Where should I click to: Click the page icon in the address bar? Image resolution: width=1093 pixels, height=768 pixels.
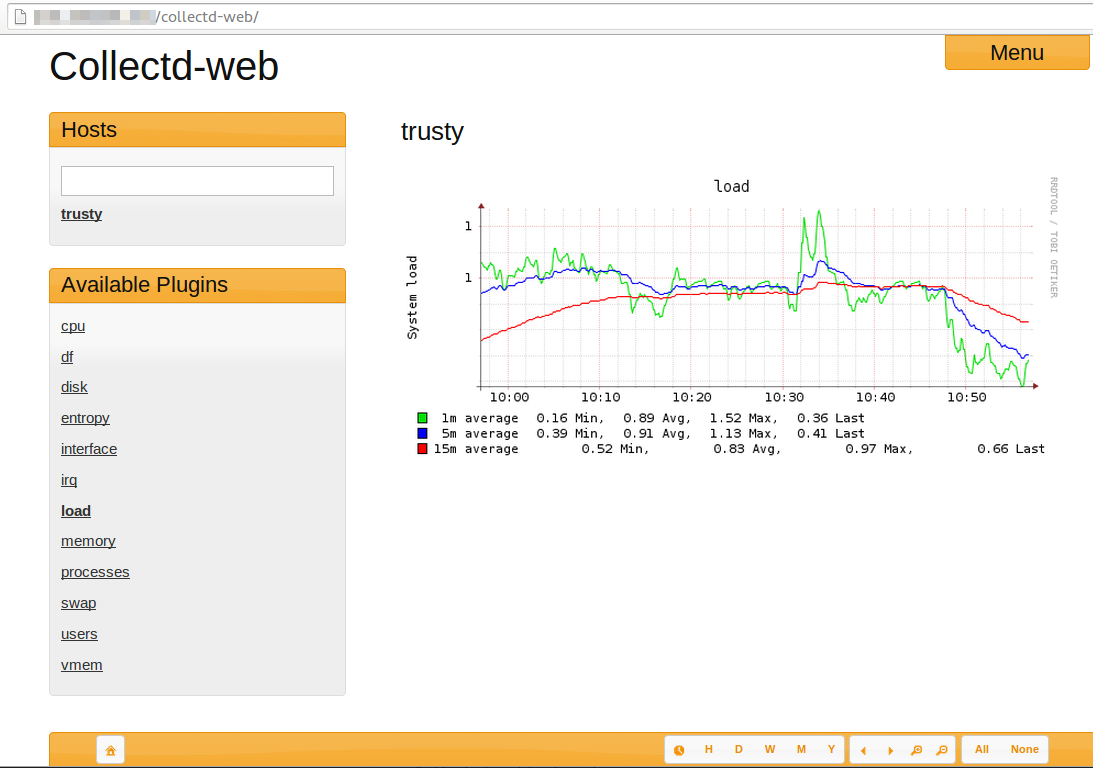click(20, 17)
